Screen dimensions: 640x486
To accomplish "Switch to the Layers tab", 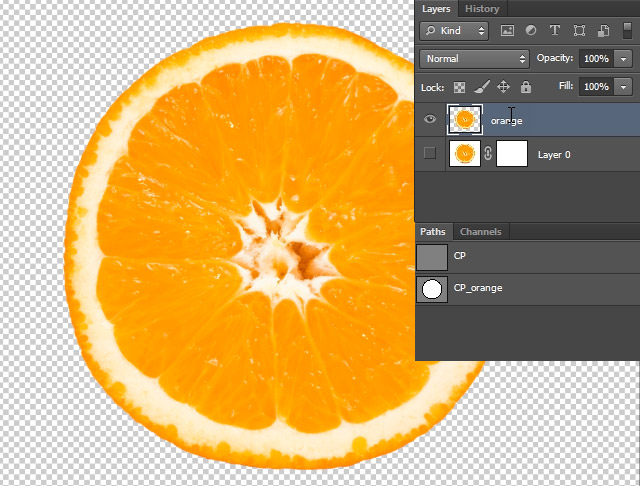I will click(x=436, y=9).
